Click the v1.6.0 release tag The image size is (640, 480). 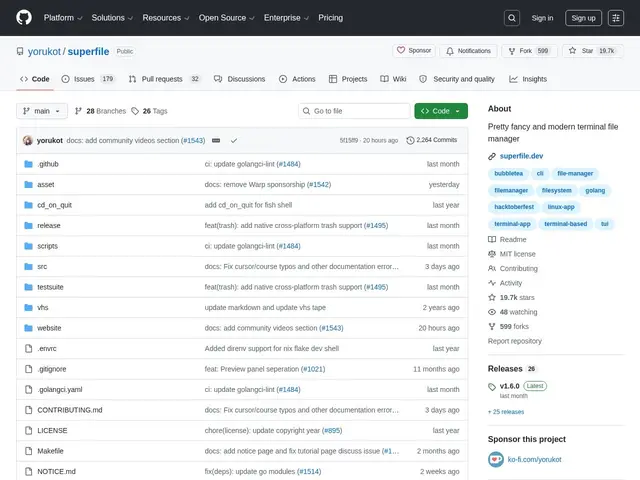pos(509,386)
